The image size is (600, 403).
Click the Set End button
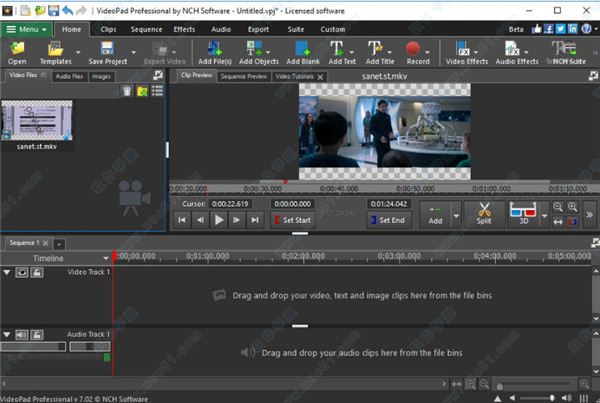click(389, 220)
